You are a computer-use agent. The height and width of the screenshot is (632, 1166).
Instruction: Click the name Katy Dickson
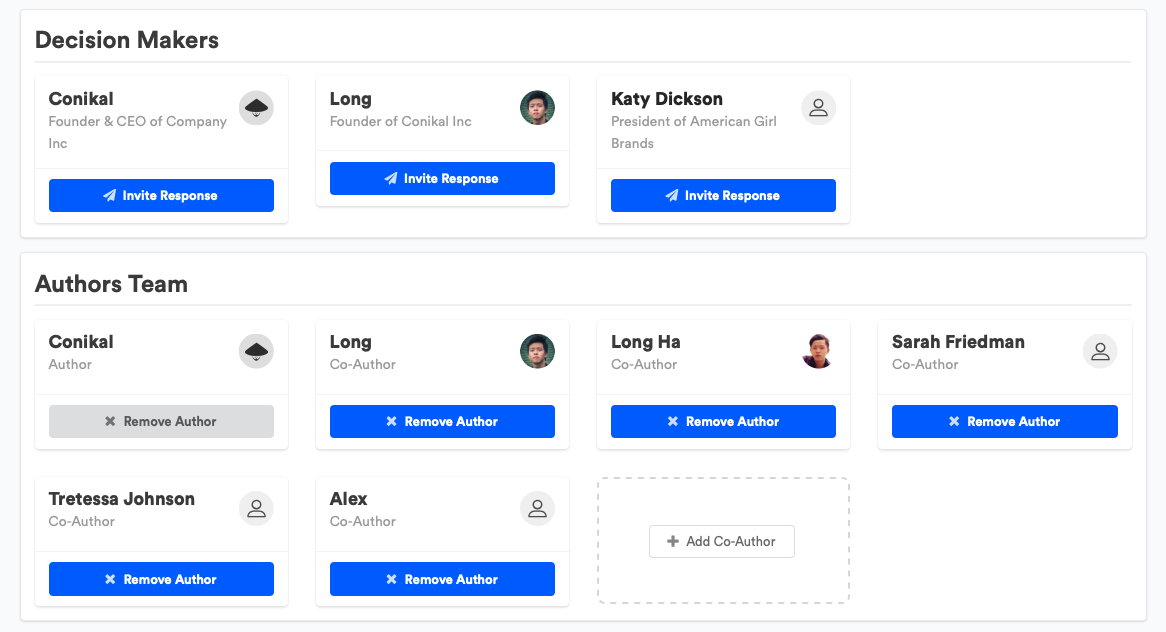(667, 99)
